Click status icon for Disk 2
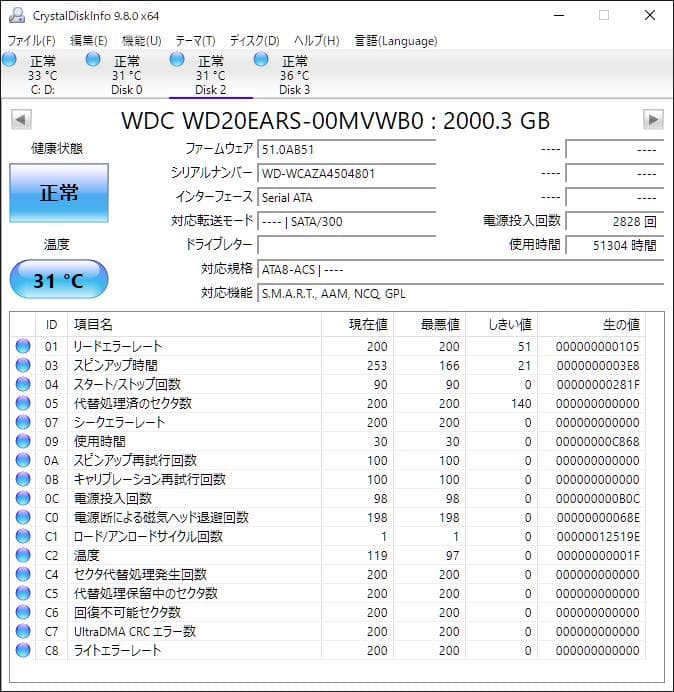Screen dimensions: 674x692 177,60
